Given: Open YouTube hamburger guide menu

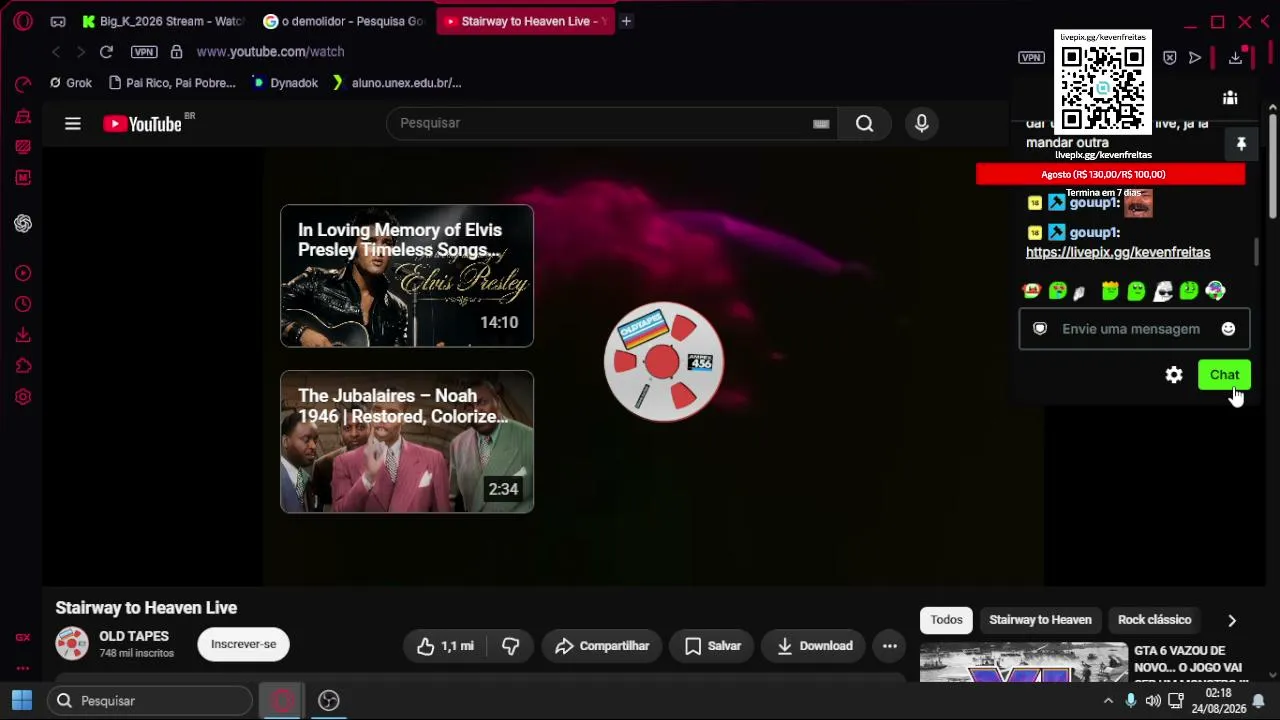Looking at the screenshot, I should coord(73,124).
